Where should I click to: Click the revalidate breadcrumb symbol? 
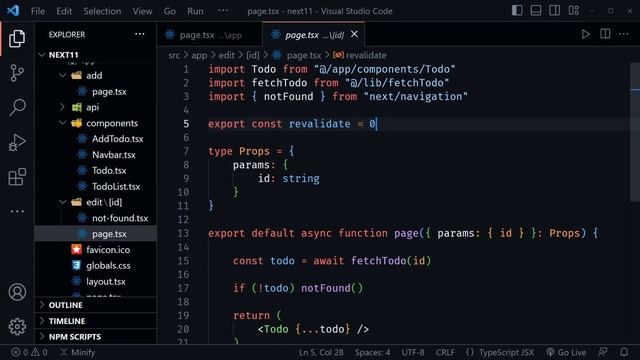coord(360,55)
